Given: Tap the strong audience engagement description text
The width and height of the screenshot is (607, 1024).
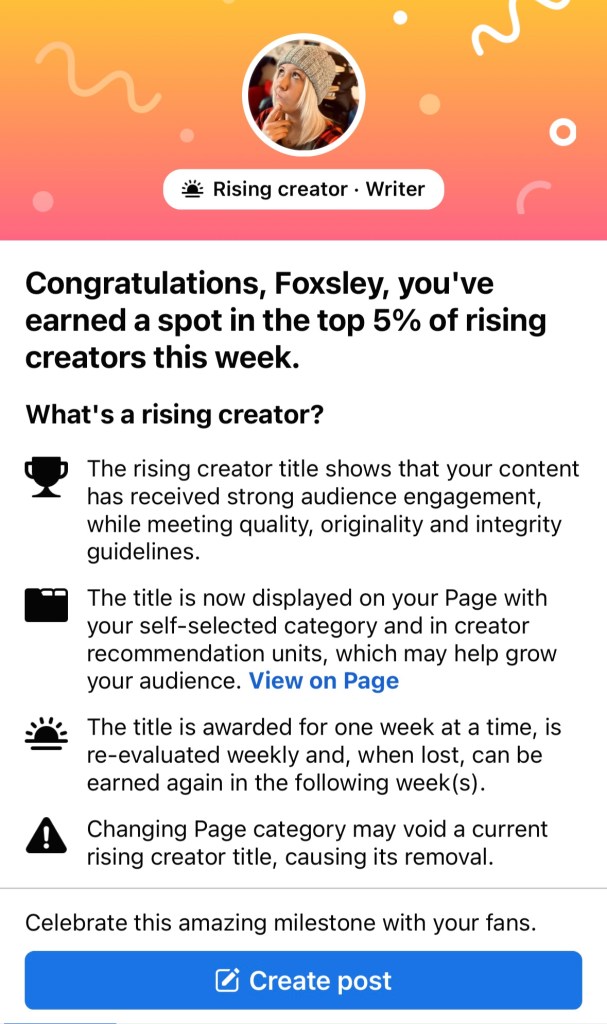Looking at the screenshot, I should [332, 510].
